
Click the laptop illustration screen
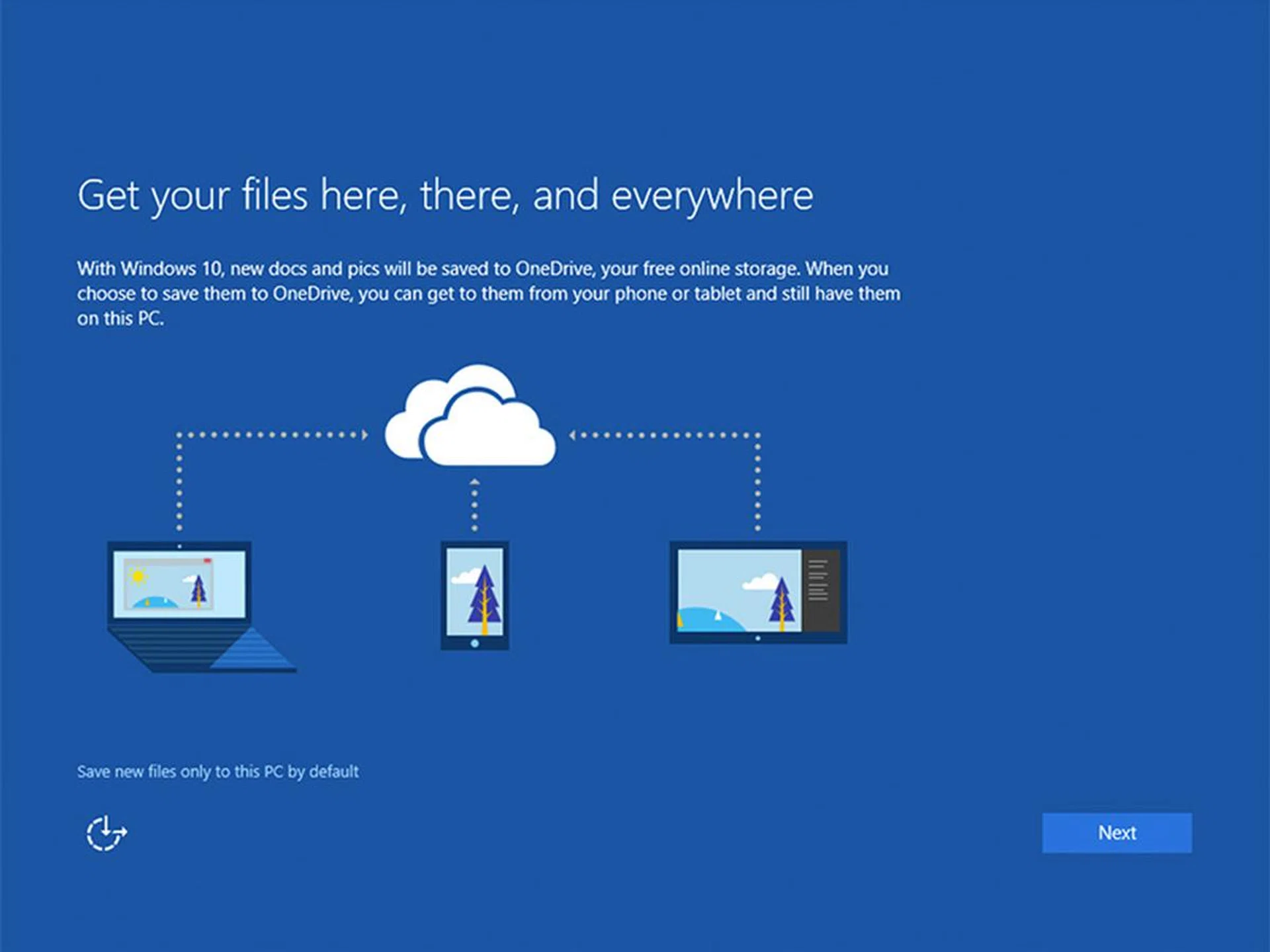[179, 585]
